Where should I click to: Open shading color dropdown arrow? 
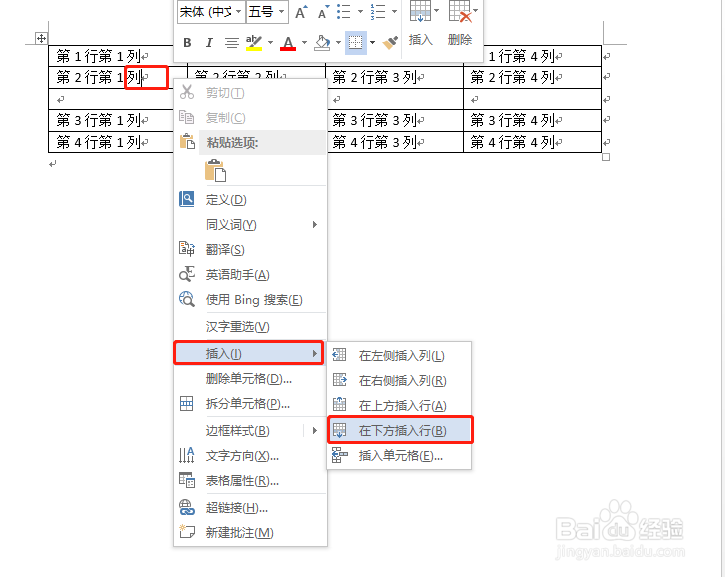338,43
